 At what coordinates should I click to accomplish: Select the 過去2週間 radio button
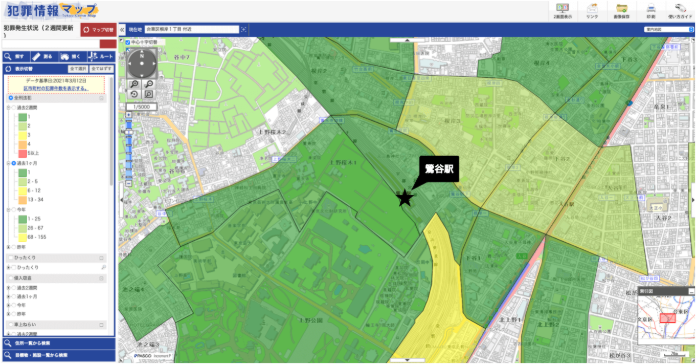pyautogui.click(x=14, y=108)
